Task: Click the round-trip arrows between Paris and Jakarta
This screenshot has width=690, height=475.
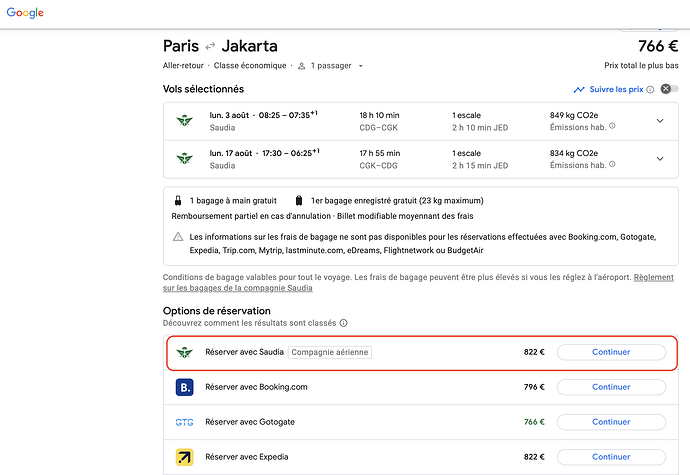Action: (x=210, y=46)
